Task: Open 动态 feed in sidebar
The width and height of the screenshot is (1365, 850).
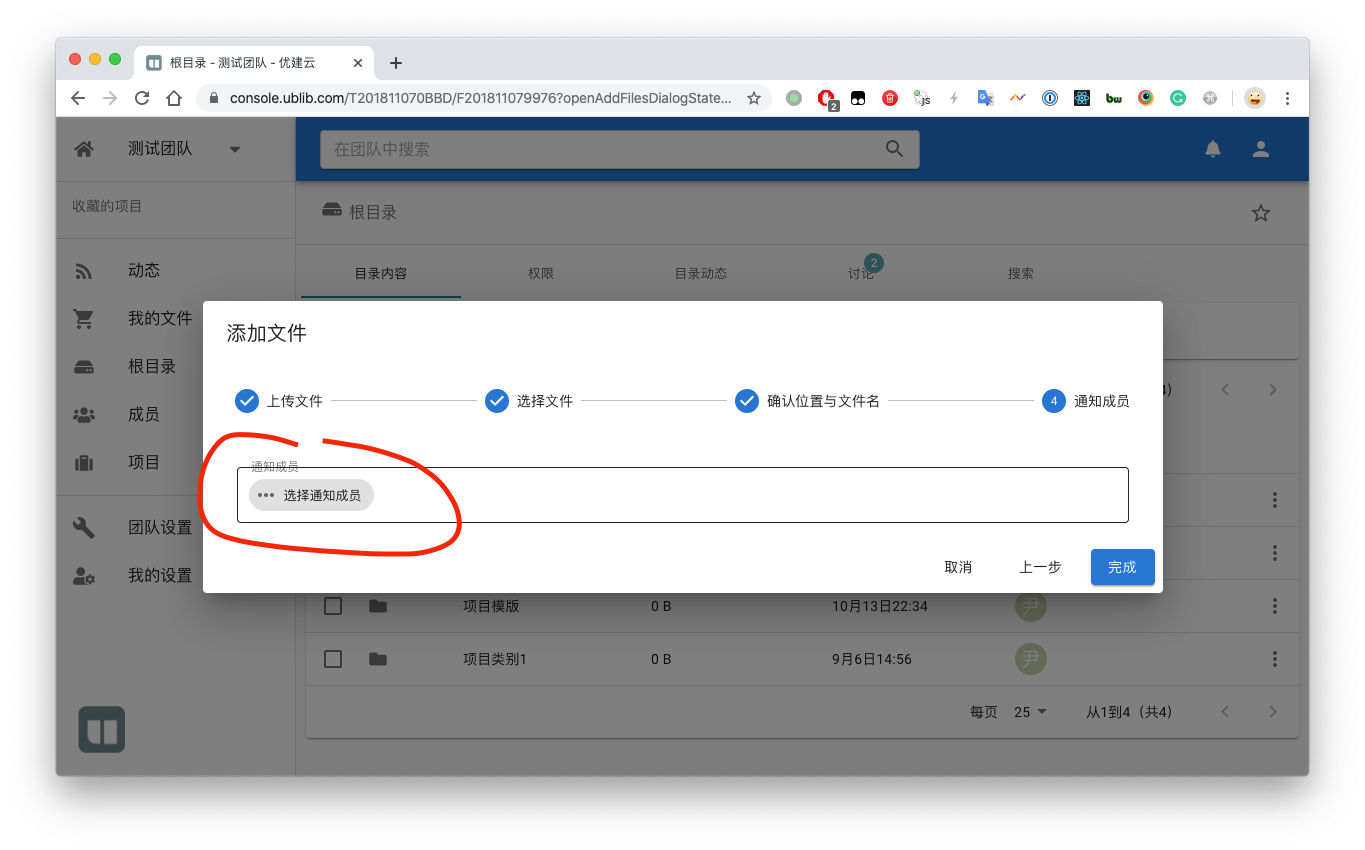Action: click(144, 271)
